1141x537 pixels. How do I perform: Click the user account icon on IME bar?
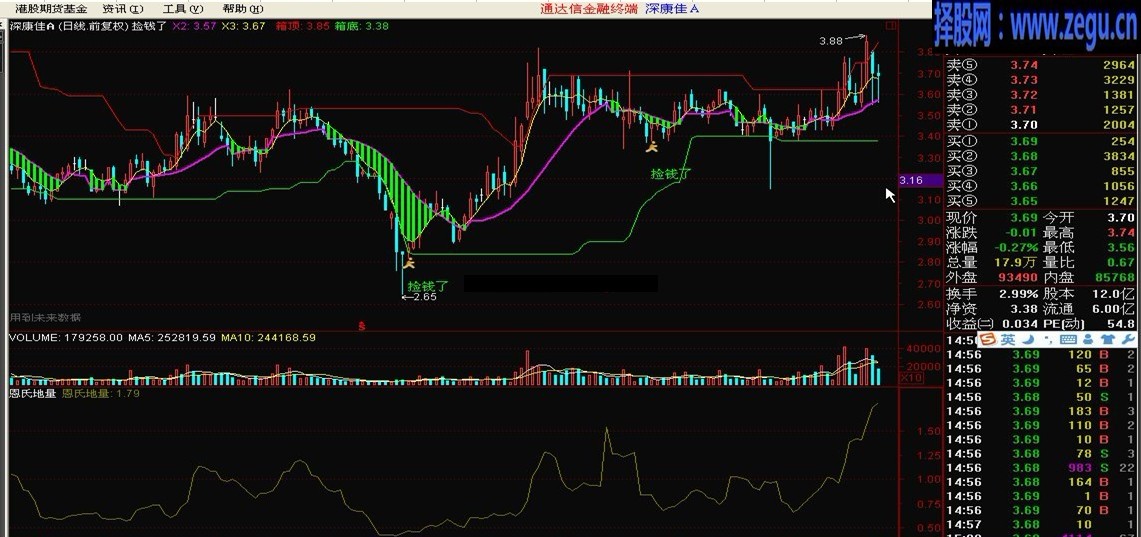click(1088, 340)
